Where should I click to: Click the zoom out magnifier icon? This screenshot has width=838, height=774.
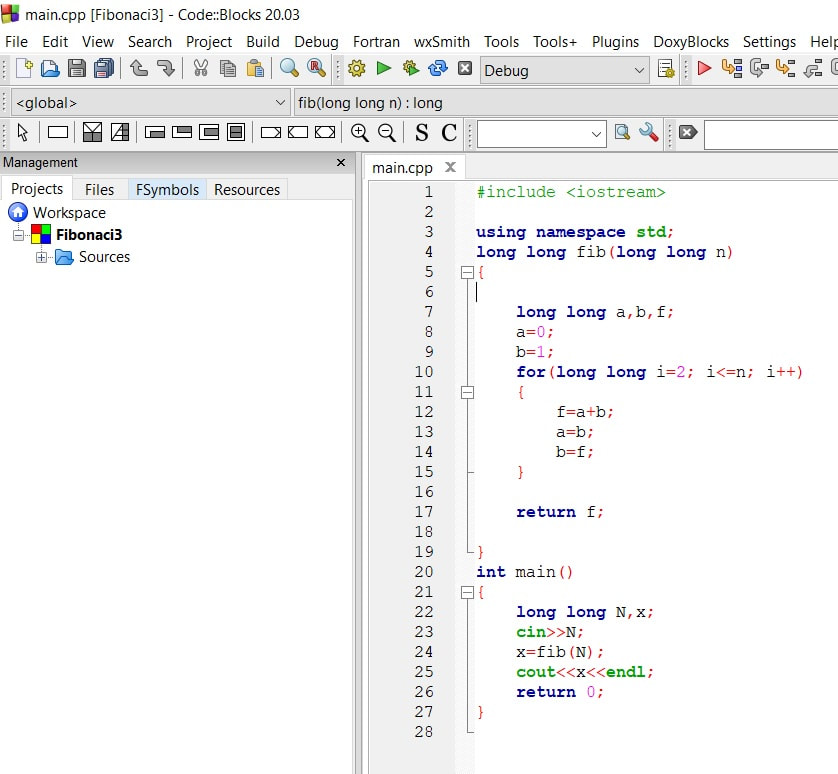pyautogui.click(x=386, y=132)
